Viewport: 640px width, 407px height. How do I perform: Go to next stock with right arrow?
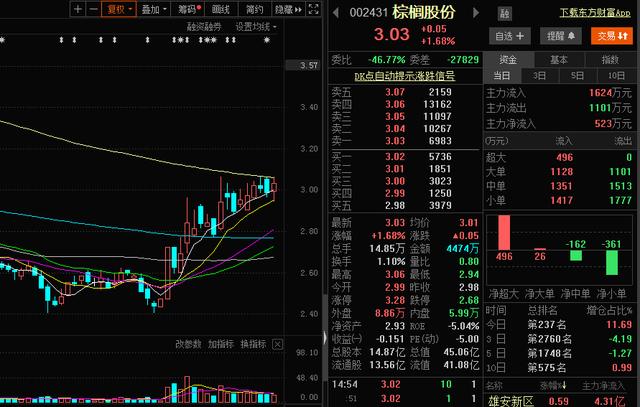coord(476,13)
